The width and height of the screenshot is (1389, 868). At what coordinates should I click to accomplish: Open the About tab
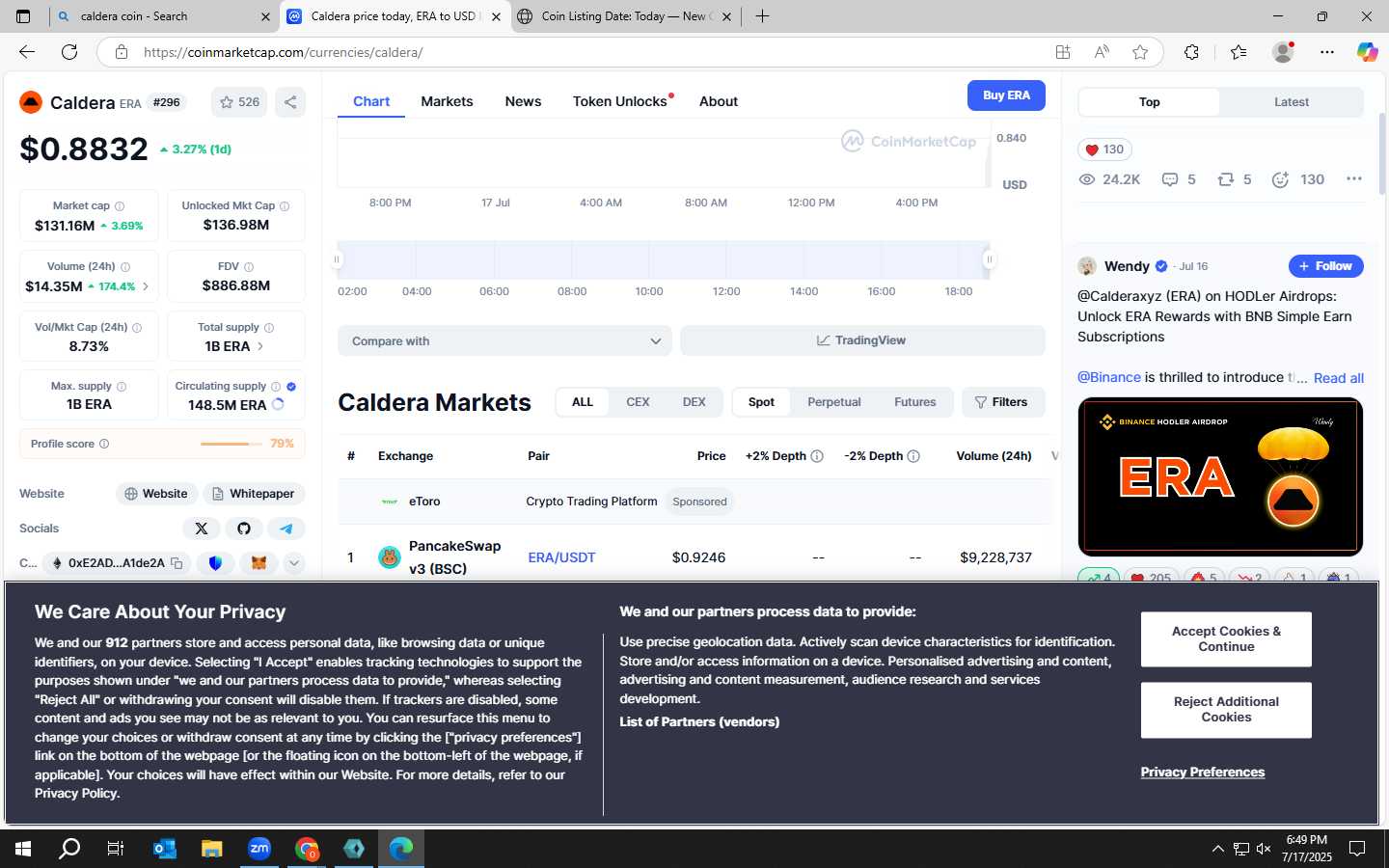[x=719, y=101]
